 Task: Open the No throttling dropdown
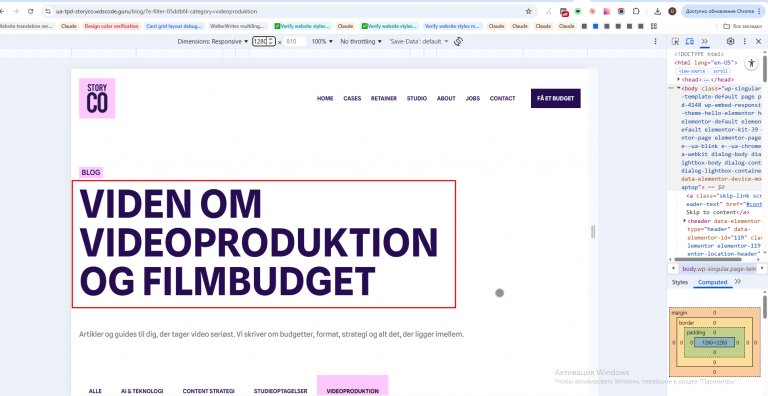pyautogui.click(x=361, y=42)
